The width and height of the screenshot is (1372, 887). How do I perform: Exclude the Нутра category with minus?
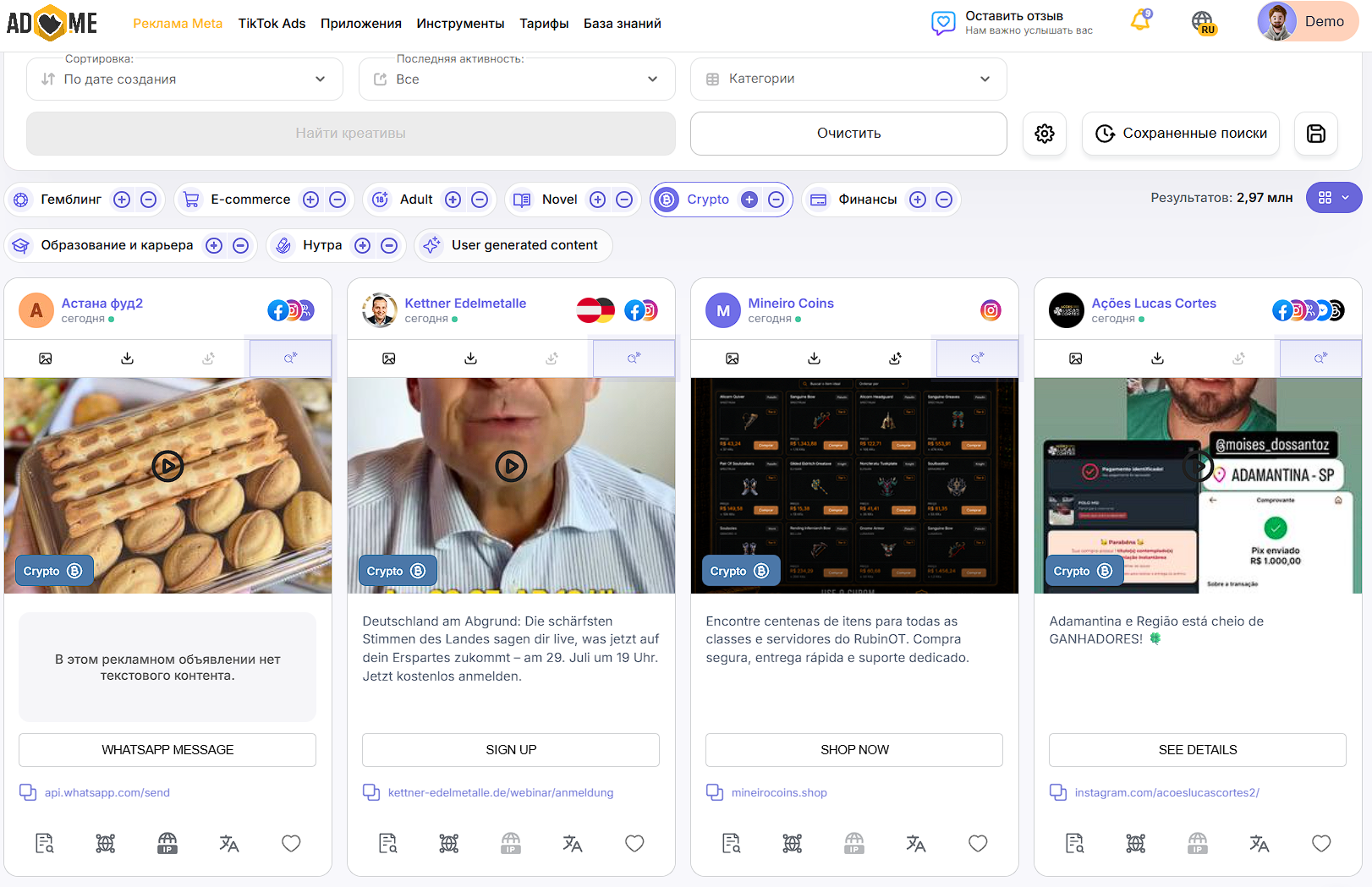(389, 245)
